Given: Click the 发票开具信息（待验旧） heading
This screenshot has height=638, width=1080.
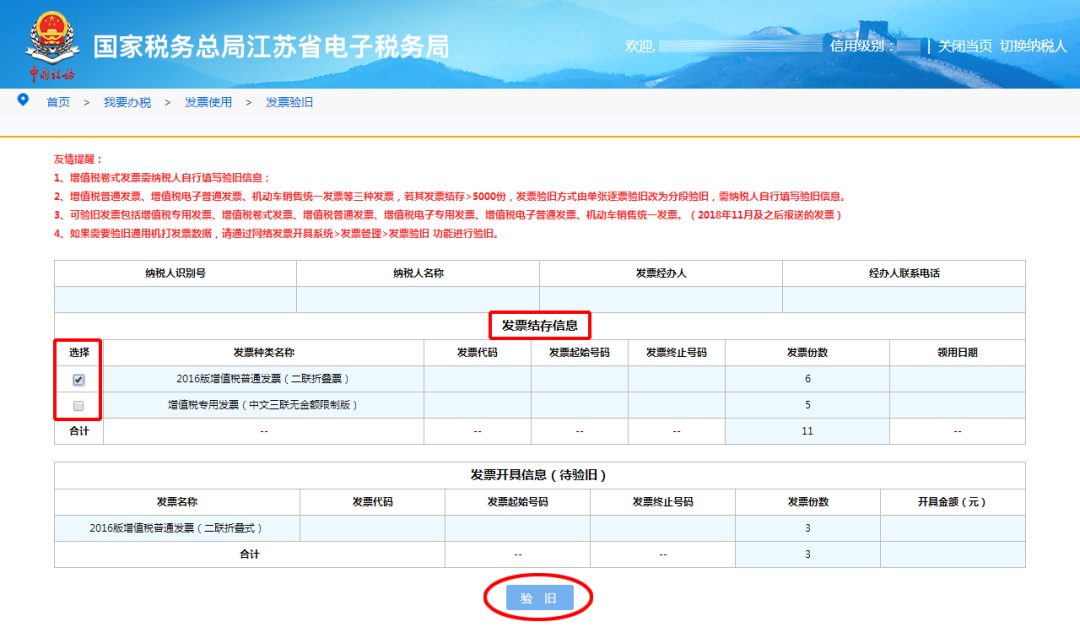Looking at the screenshot, I should point(539,475).
